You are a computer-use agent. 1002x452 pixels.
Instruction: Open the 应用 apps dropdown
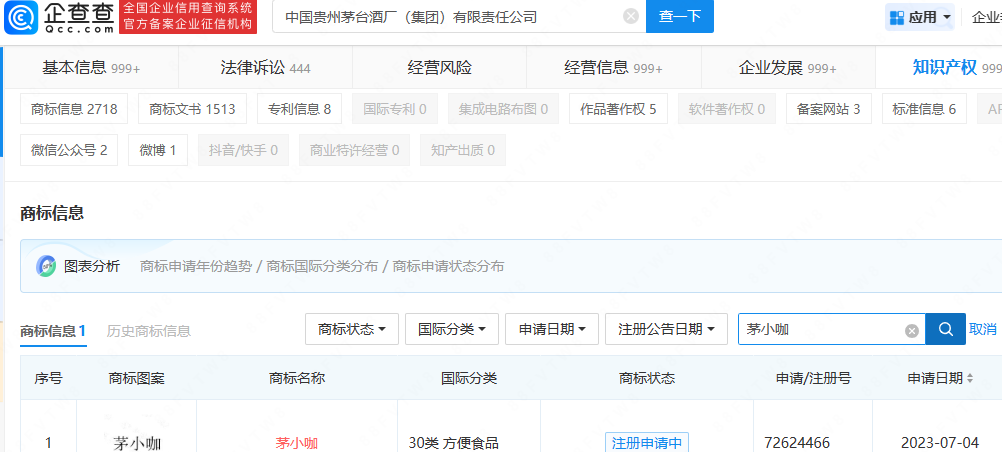click(x=920, y=17)
